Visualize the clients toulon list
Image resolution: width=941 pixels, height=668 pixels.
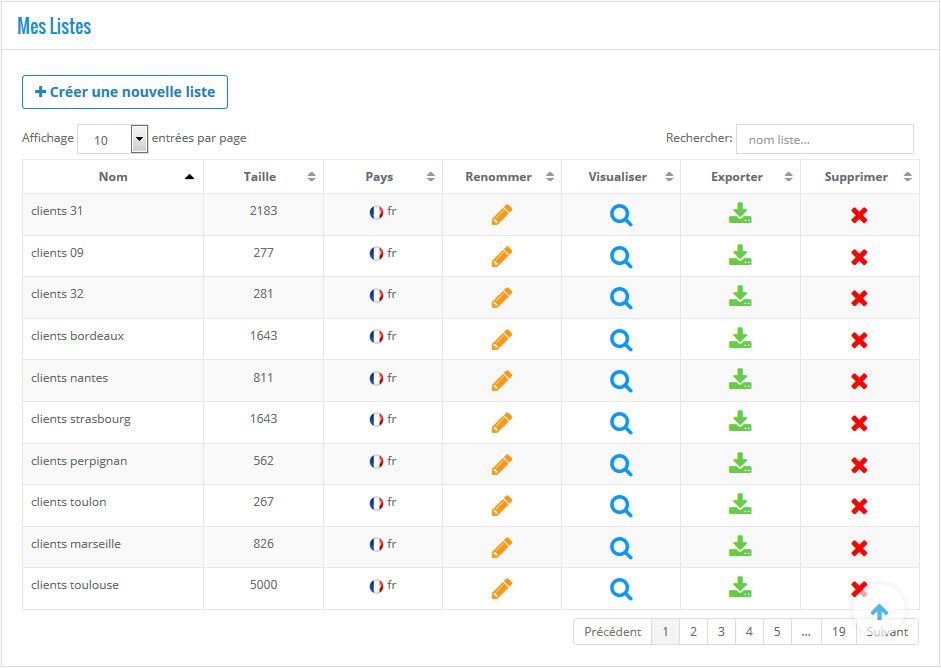621,506
